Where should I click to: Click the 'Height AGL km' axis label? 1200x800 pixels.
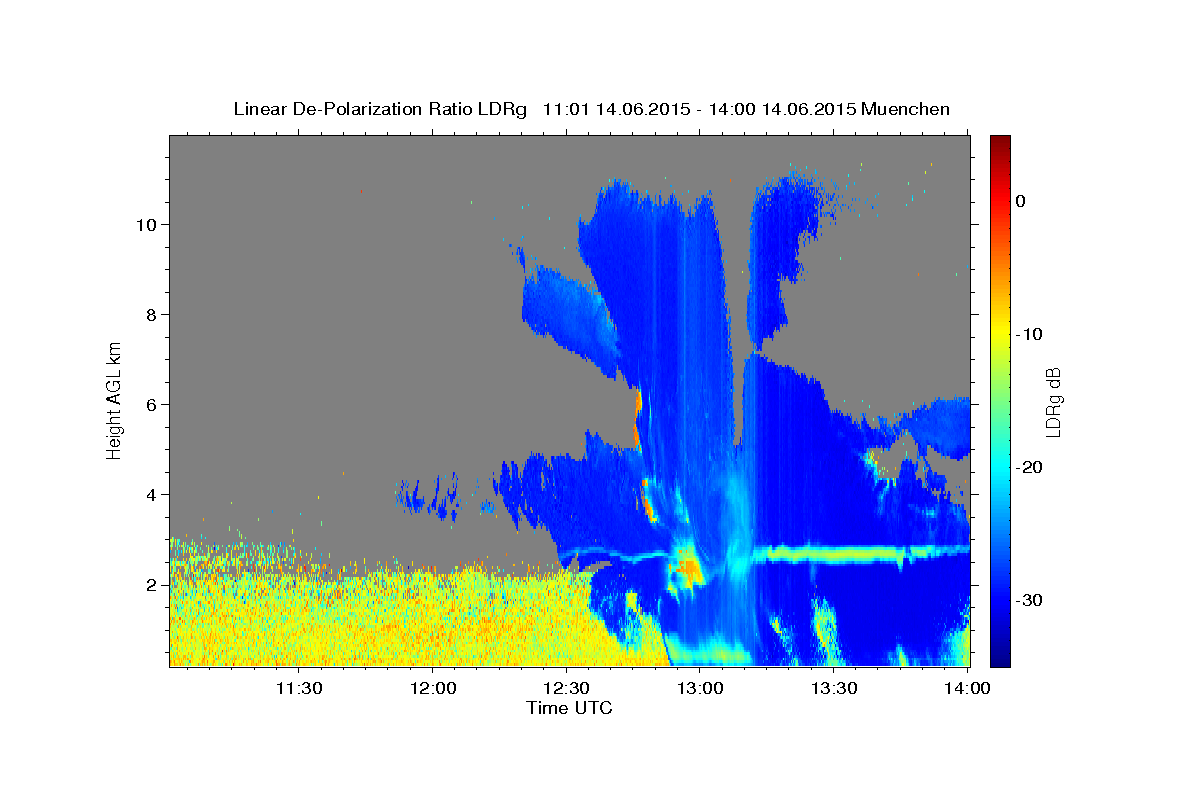point(115,400)
